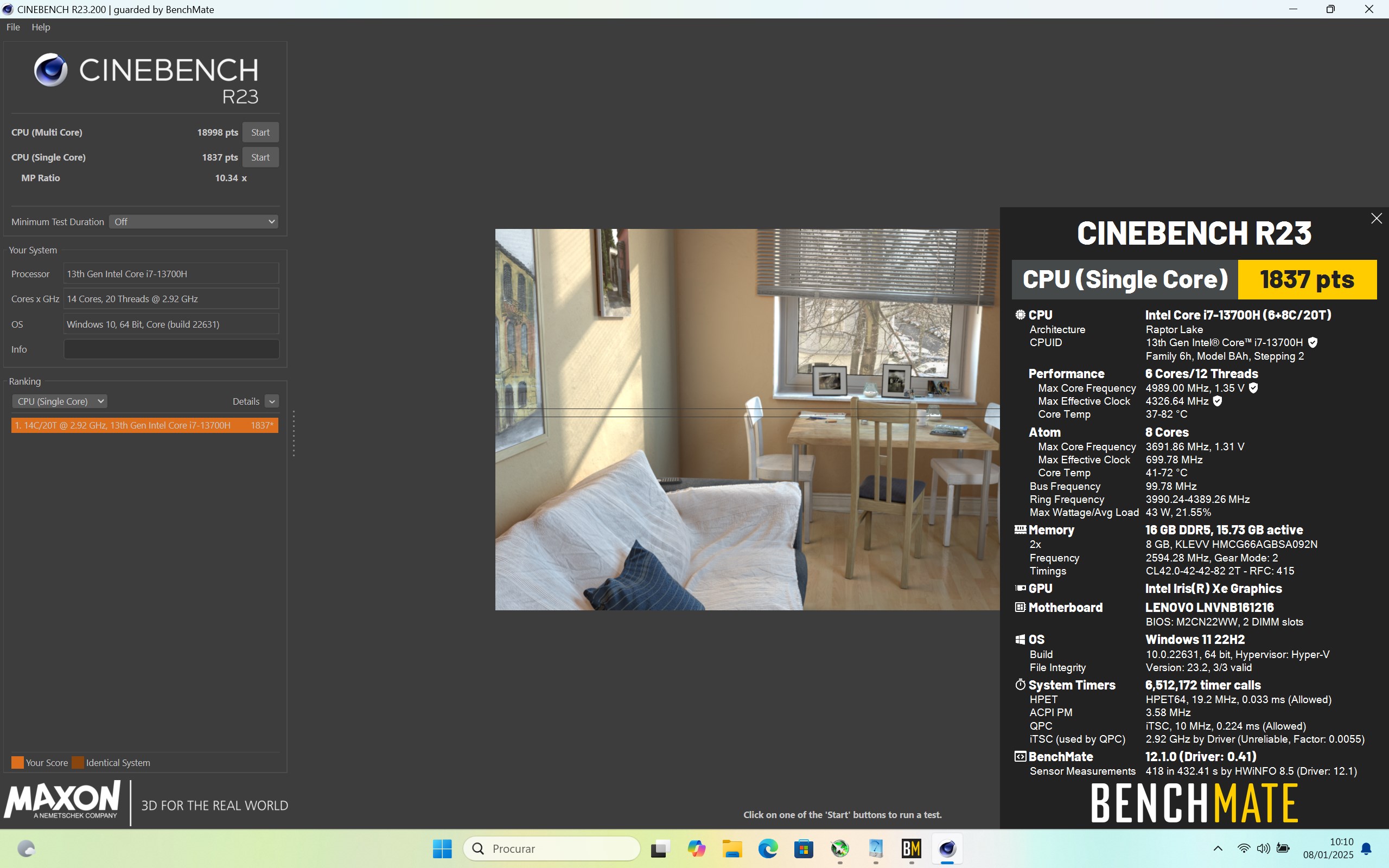Open Task View from taskbar
The width and height of the screenshot is (1389, 868).
[x=661, y=848]
